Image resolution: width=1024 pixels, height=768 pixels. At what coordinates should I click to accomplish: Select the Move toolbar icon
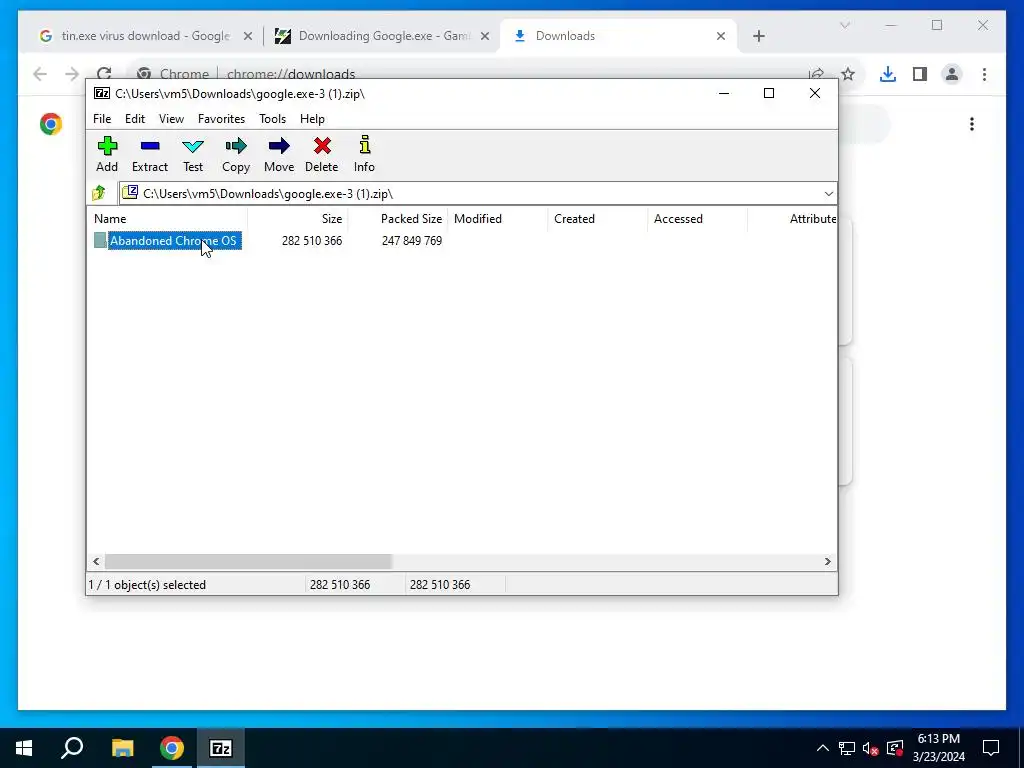coord(279,154)
